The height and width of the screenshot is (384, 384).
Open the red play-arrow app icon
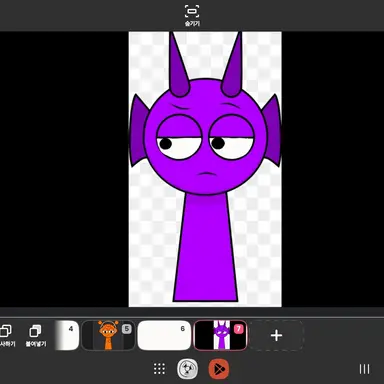click(x=219, y=369)
